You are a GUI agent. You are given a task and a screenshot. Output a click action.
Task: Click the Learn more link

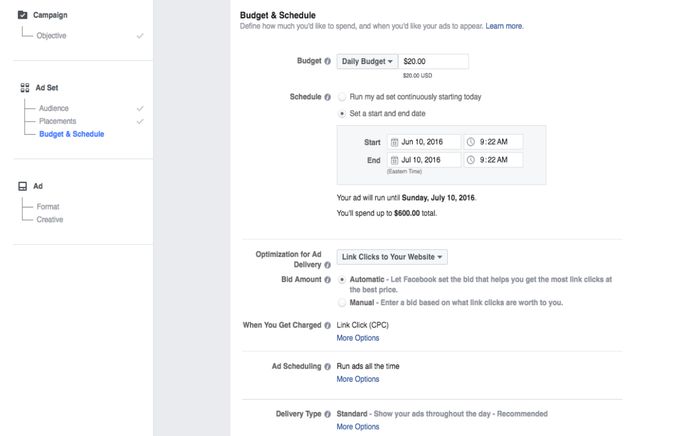pos(504,26)
